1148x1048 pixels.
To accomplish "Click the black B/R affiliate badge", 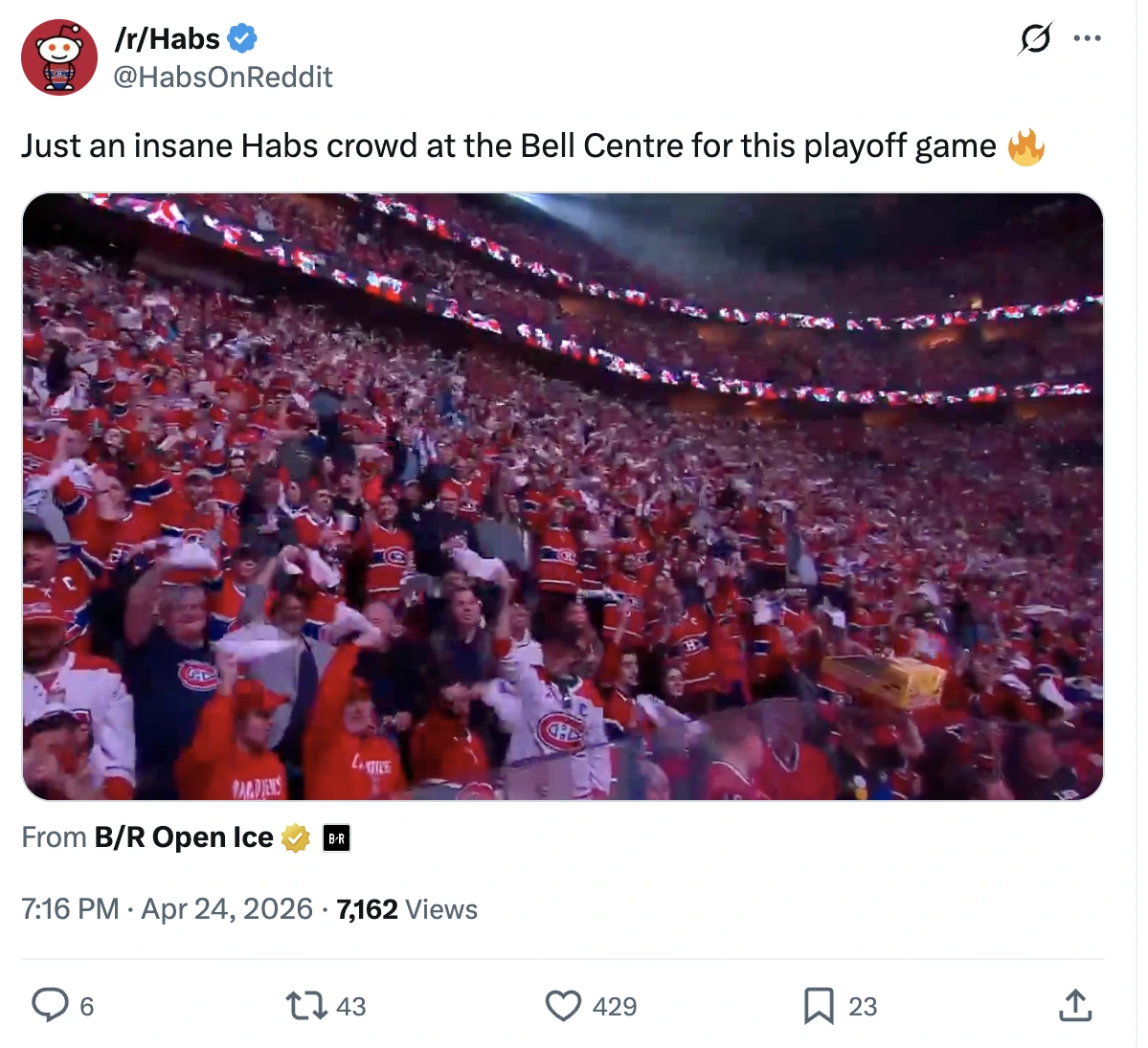I will [336, 838].
